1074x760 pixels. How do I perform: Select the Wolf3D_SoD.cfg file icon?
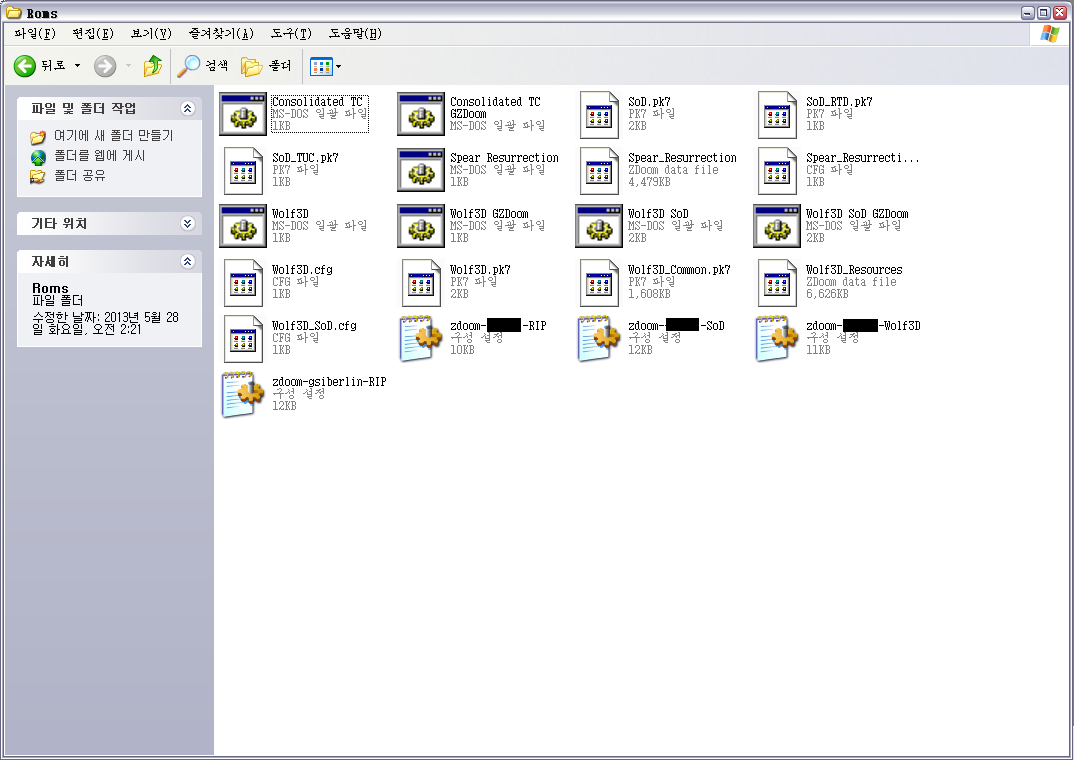(242, 339)
